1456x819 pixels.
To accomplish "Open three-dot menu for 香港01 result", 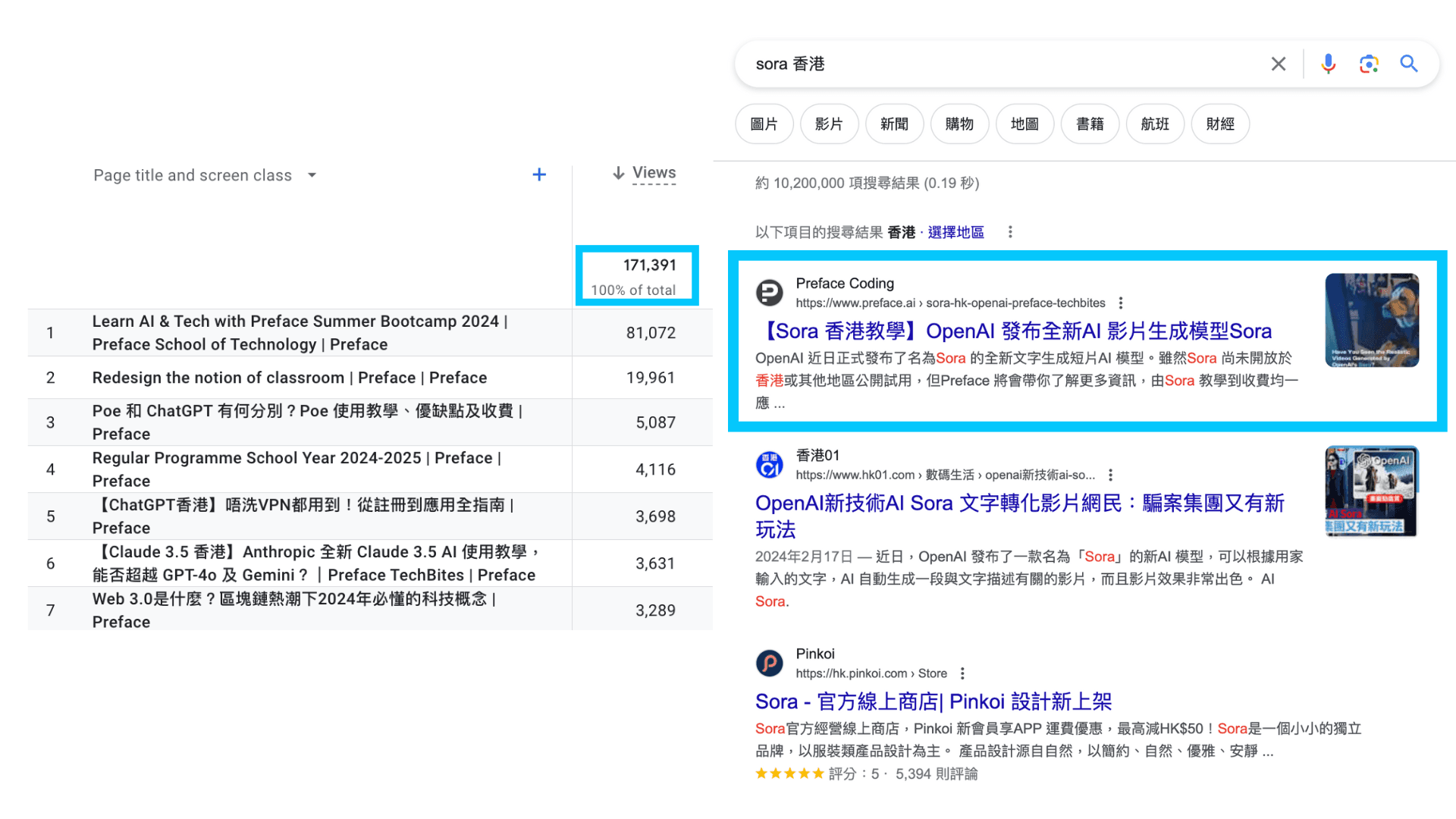I will pos(1111,475).
